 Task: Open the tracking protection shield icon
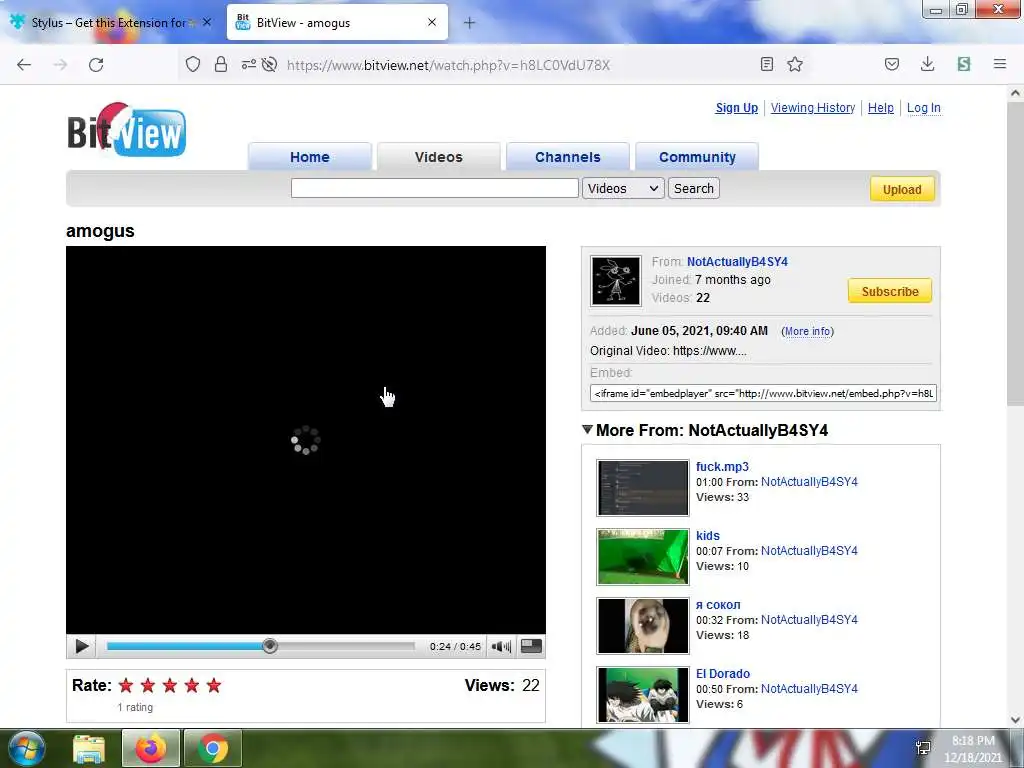[x=193, y=64]
